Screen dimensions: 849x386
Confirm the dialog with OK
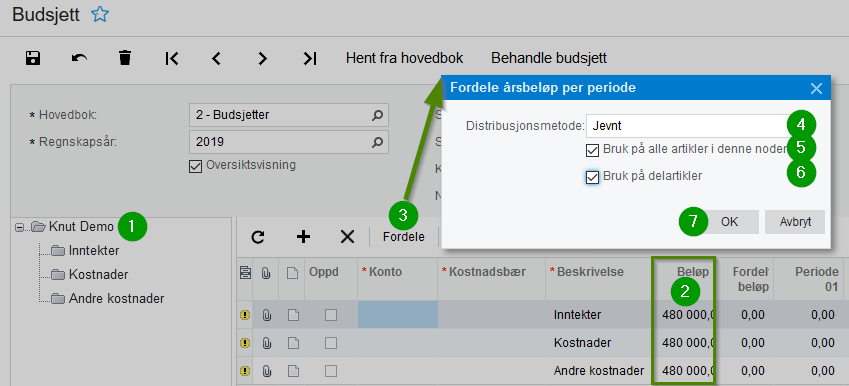point(729,222)
